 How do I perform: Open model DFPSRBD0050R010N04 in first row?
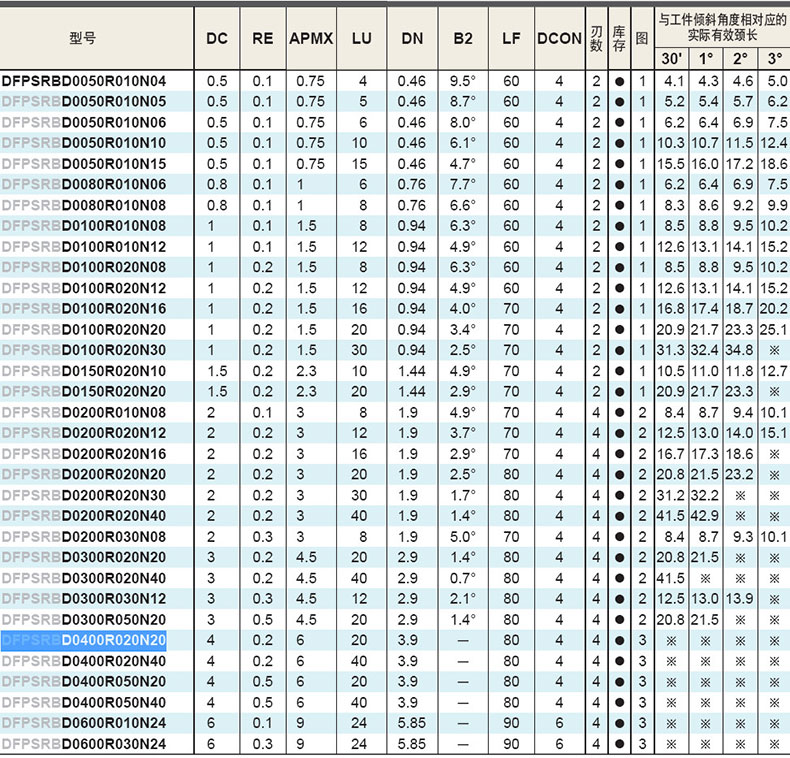(84, 80)
